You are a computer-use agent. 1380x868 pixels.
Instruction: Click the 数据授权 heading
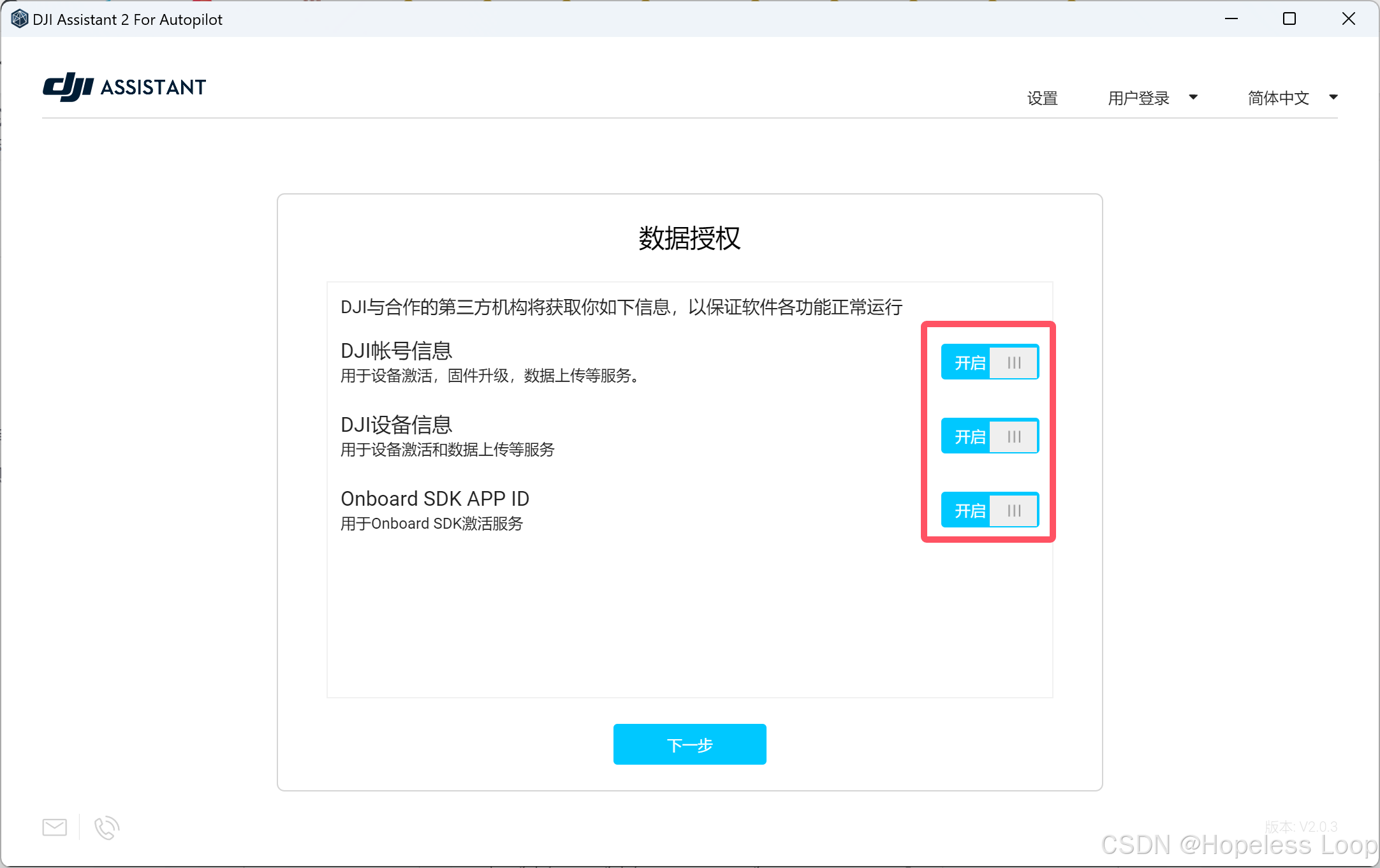pos(689,239)
